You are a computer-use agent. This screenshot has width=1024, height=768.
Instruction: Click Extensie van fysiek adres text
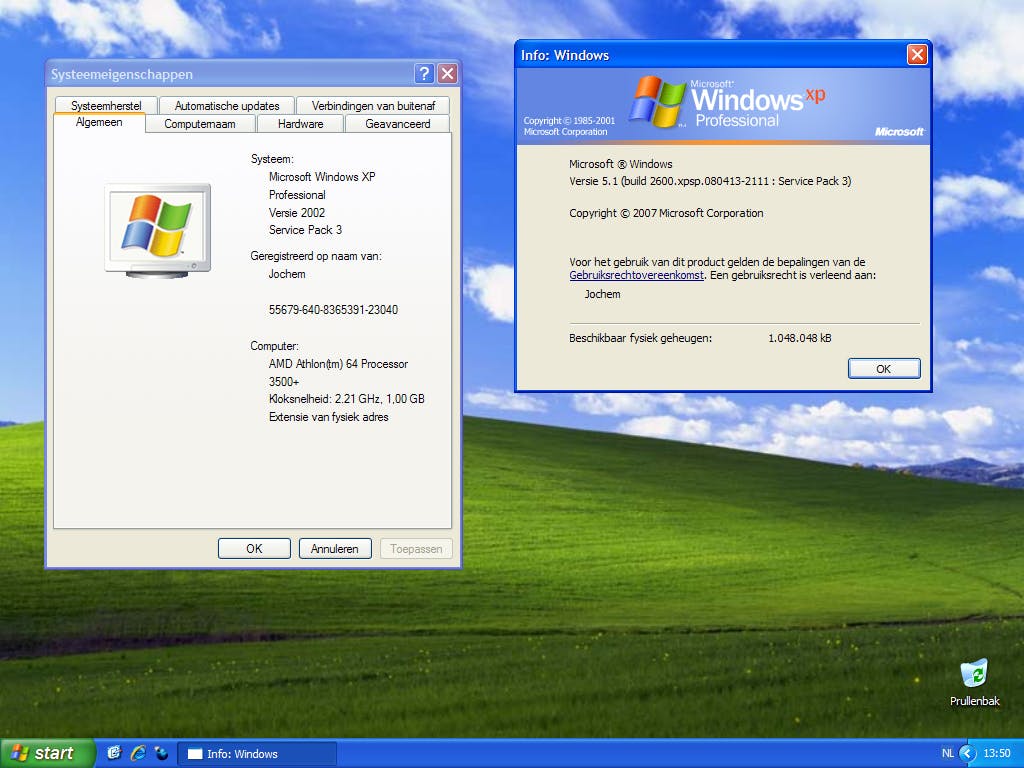[x=328, y=417]
